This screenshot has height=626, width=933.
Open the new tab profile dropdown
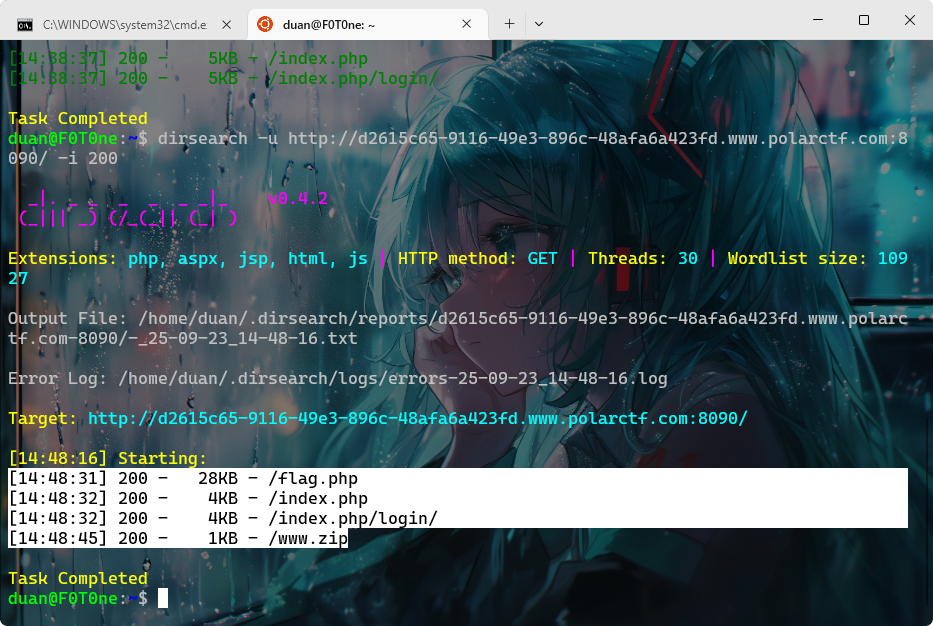tap(539, 24)
